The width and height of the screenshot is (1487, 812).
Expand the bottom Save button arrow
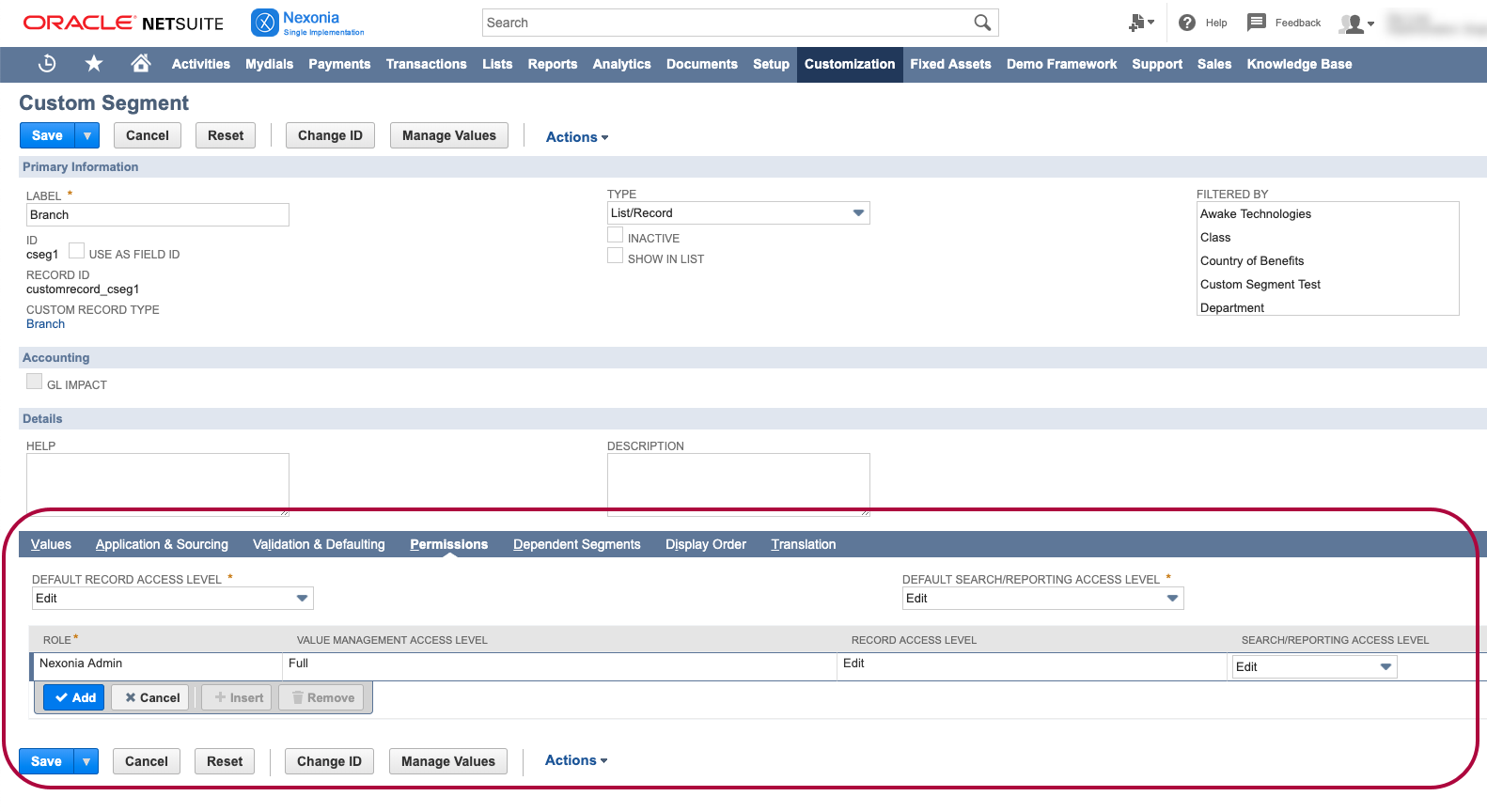(86, 761)
